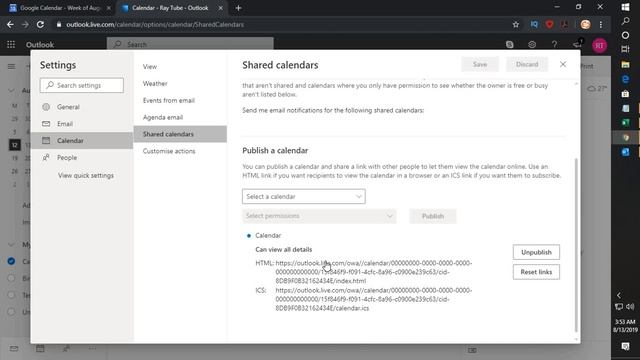Viewport: 640px width, 360px height.
Task: Open Agenda email options
Action: (180, 117)
